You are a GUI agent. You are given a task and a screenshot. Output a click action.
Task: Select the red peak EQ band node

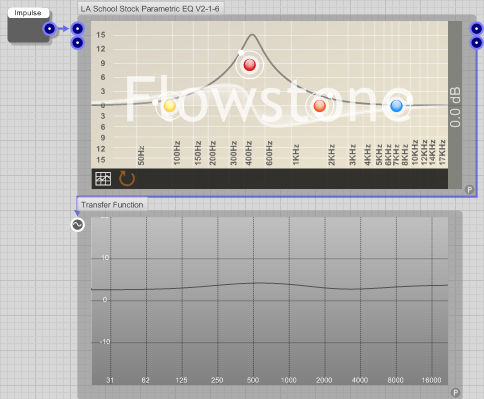point(250,65)
